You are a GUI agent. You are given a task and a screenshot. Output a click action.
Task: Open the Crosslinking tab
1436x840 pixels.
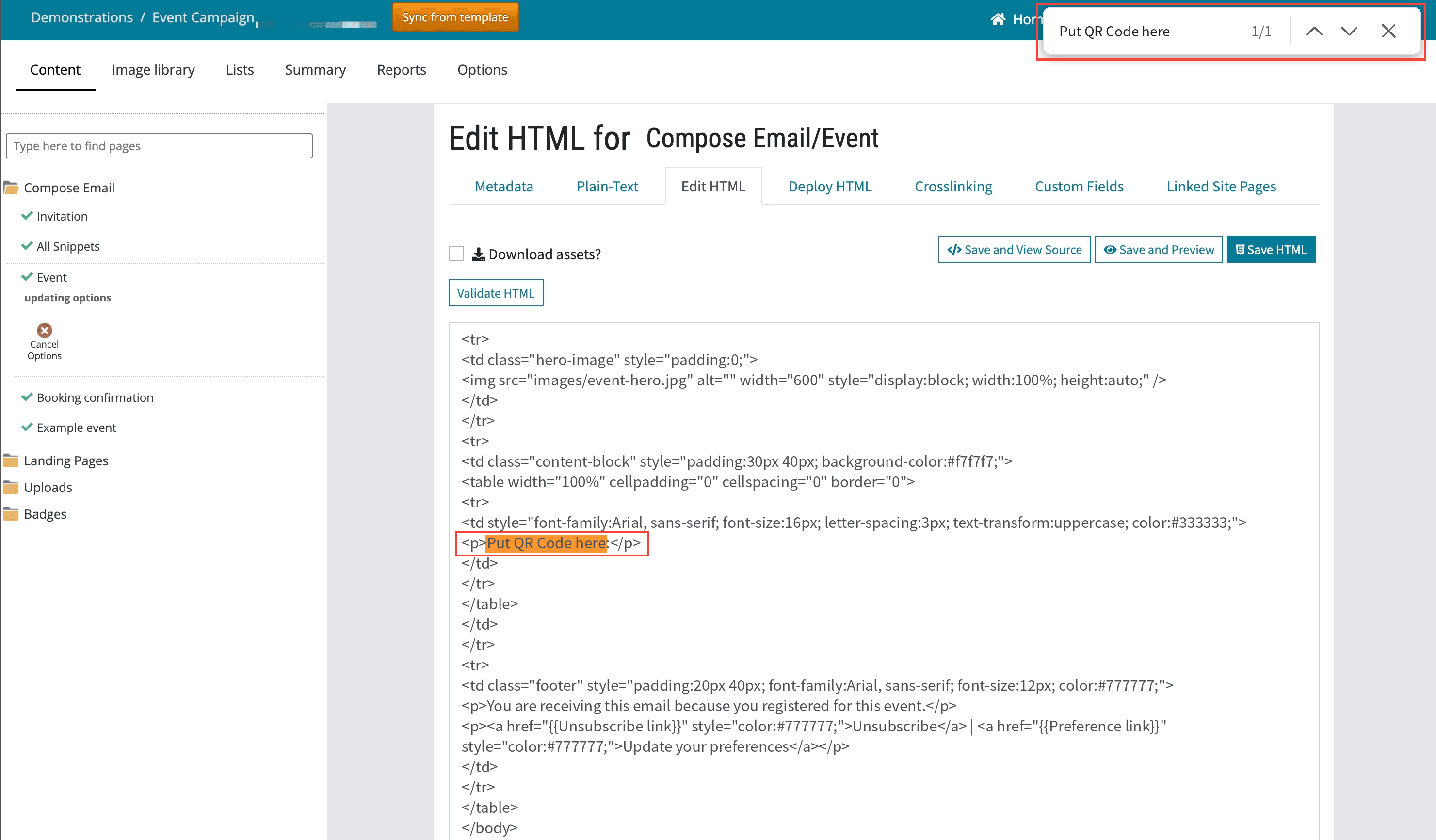953,186
